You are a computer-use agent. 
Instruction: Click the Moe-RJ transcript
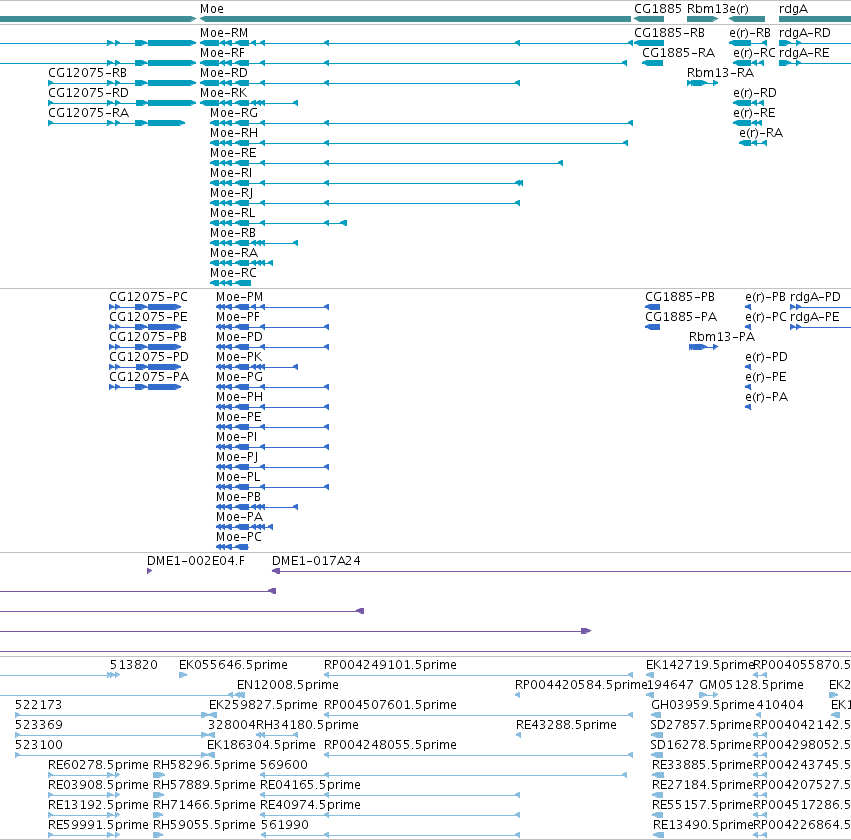pyautogui.click(x=232, y=194)
